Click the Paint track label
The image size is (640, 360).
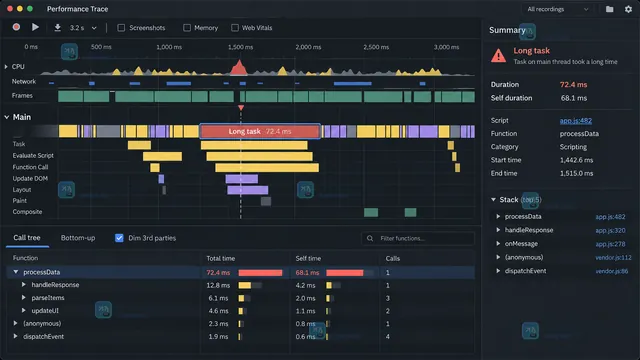point(20,201)
